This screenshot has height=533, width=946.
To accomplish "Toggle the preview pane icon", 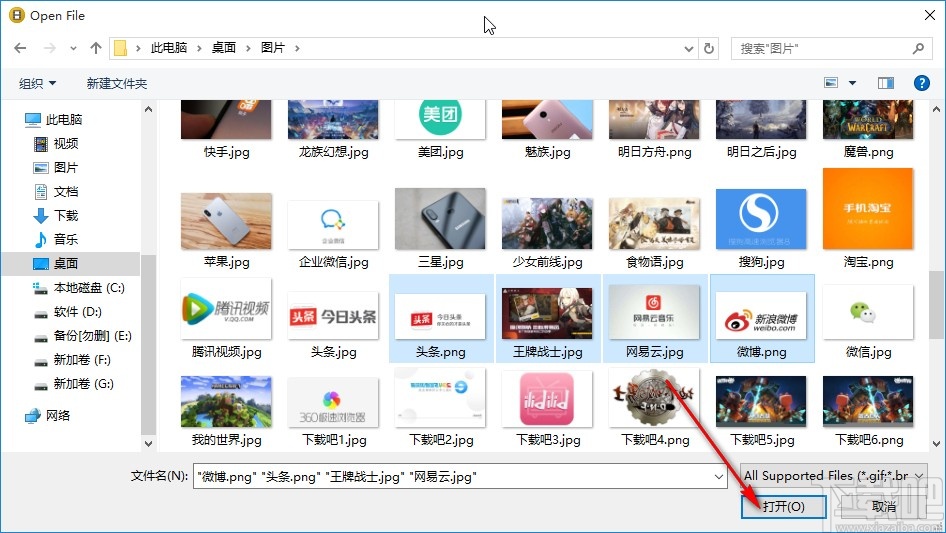I will pyautogui.click(x=886, y=83).
